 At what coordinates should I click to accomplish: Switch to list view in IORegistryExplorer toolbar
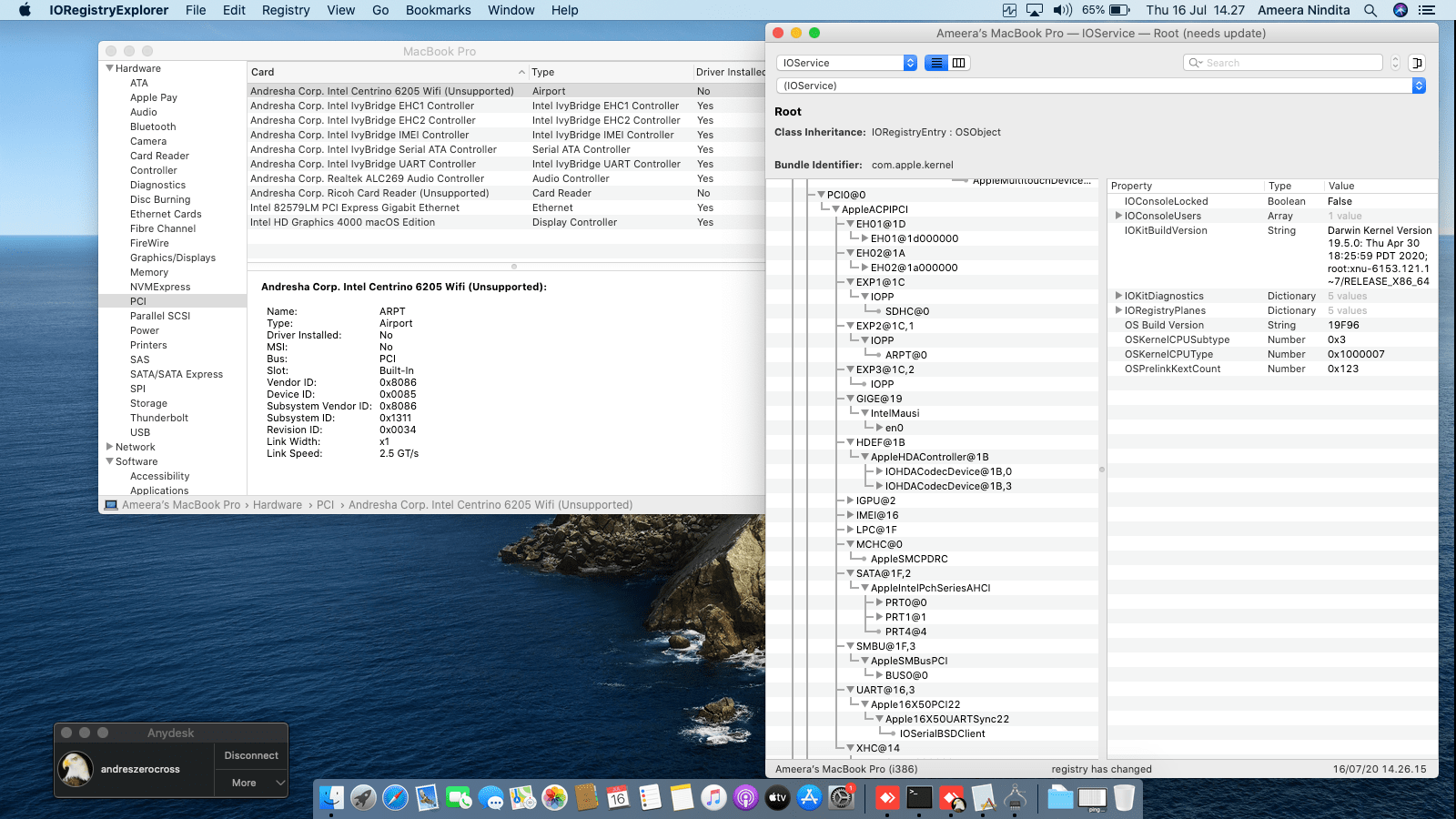point(935,63)
